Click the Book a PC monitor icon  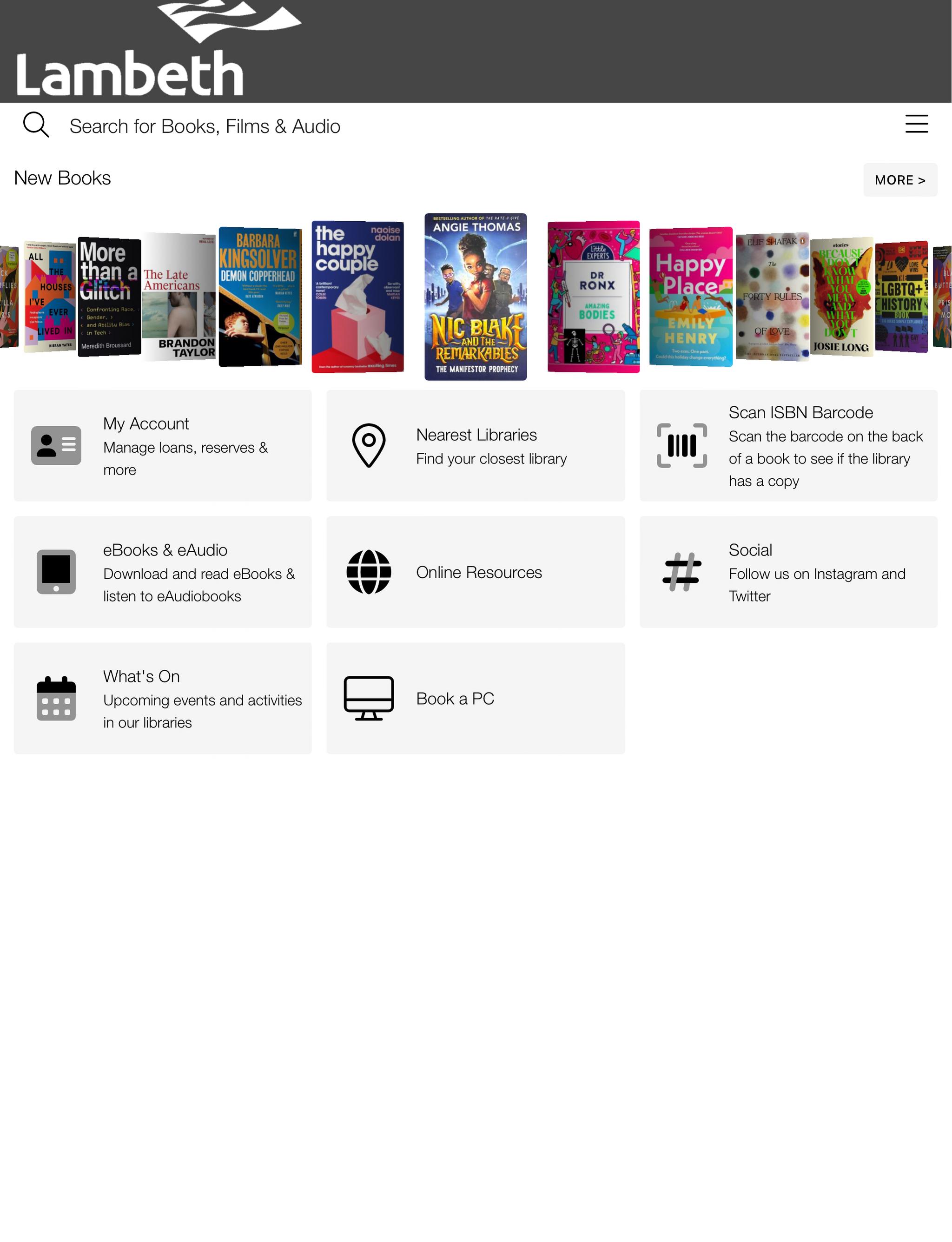(369, 698)
